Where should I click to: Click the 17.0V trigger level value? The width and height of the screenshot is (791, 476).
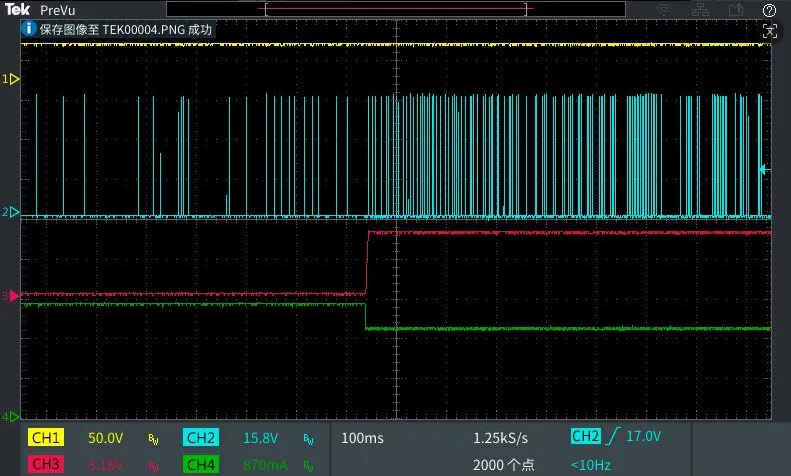click(x=643, y=436)
